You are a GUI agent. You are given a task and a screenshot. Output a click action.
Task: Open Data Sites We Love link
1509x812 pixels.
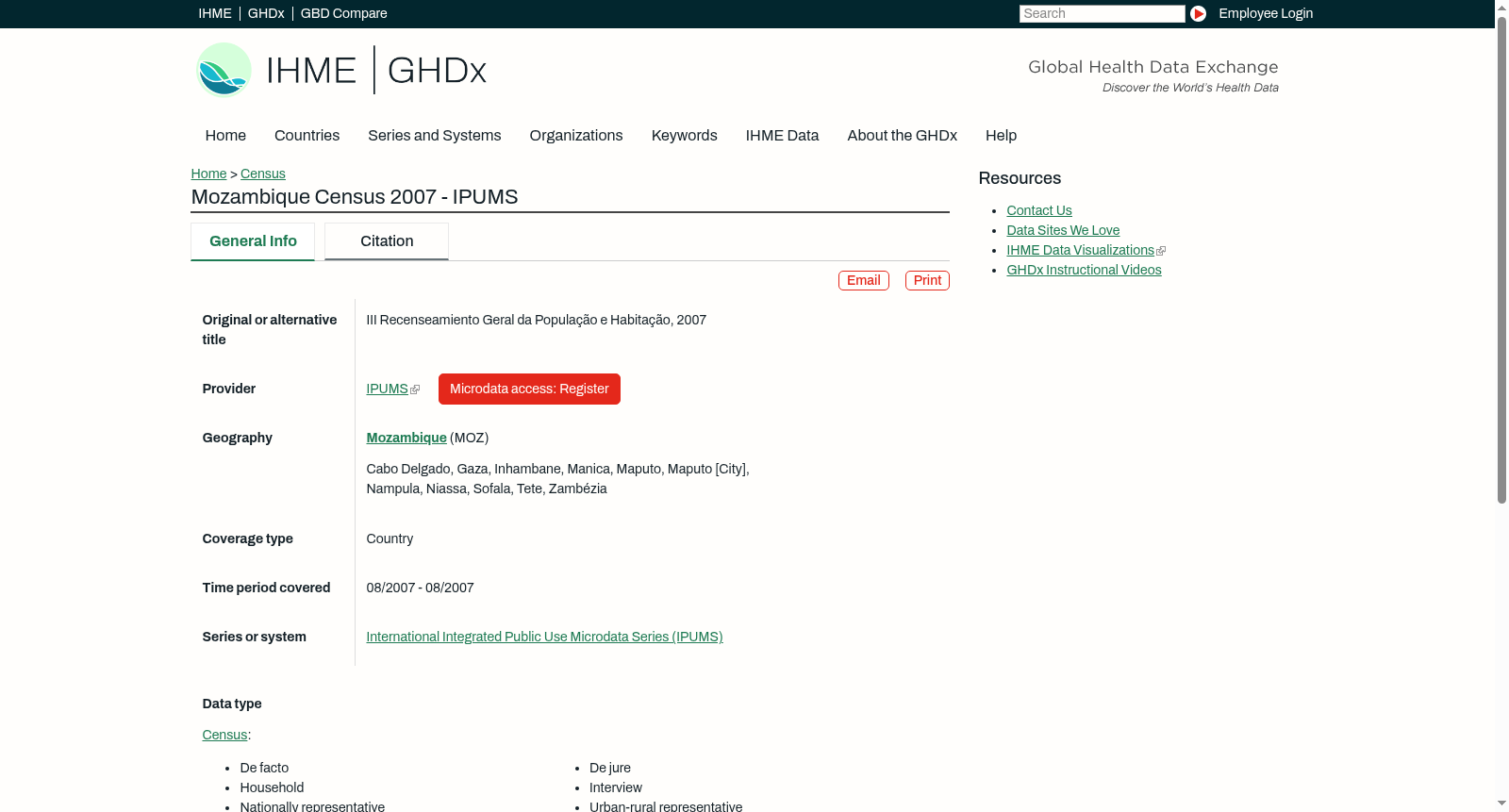point(1063,230)
